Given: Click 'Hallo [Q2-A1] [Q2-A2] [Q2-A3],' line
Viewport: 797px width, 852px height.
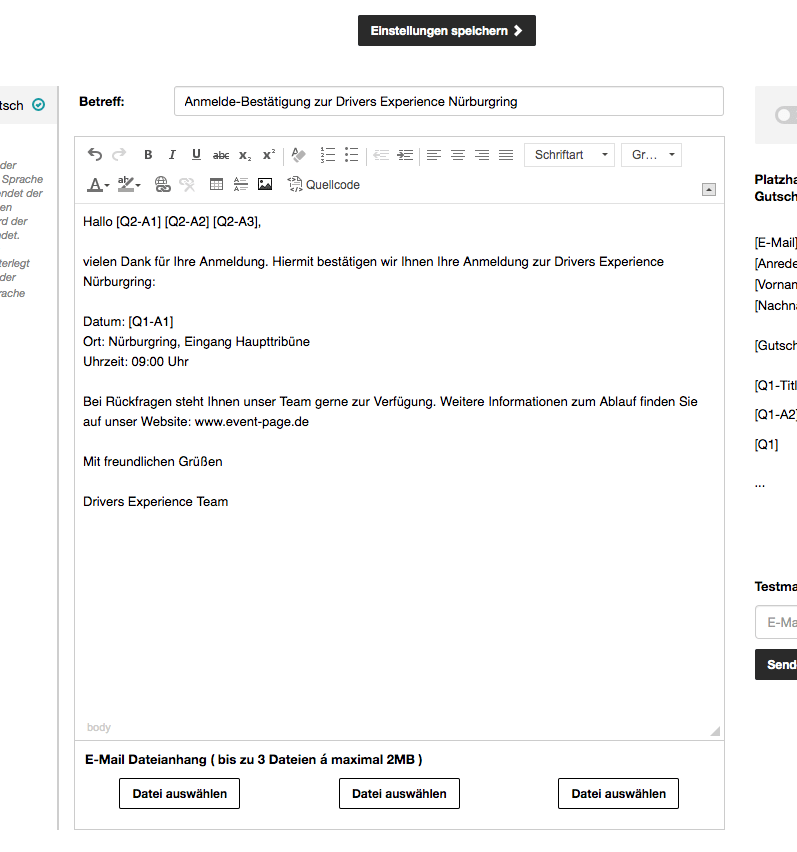Looking at the screenshot, I should click(x=172, y=222).
